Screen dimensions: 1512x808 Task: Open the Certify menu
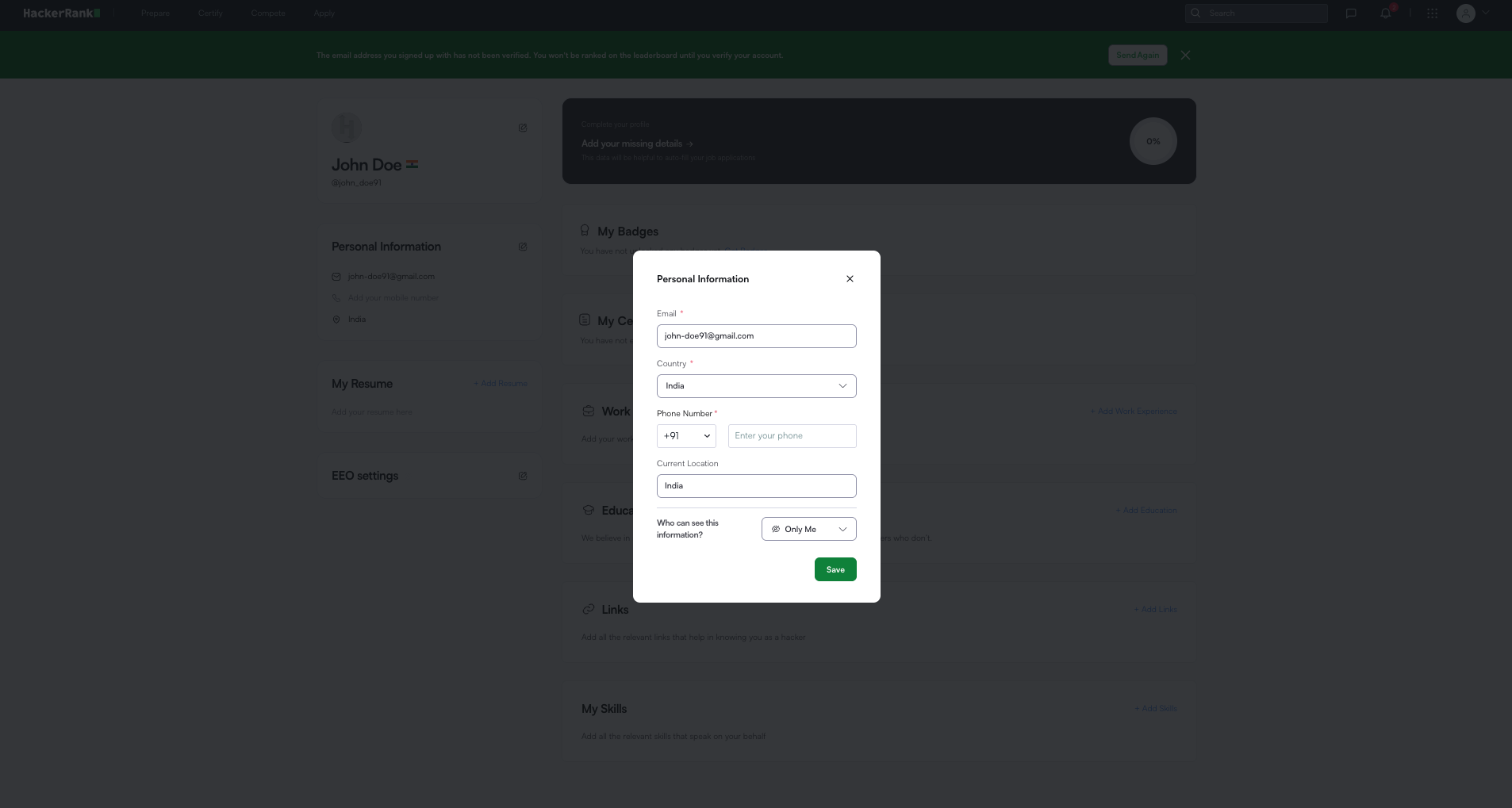tap(210, 13)
